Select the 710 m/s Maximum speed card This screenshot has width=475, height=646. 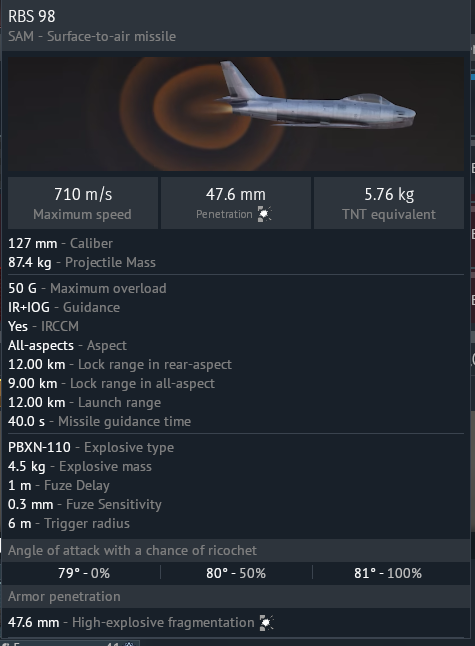tap(83, 203)
